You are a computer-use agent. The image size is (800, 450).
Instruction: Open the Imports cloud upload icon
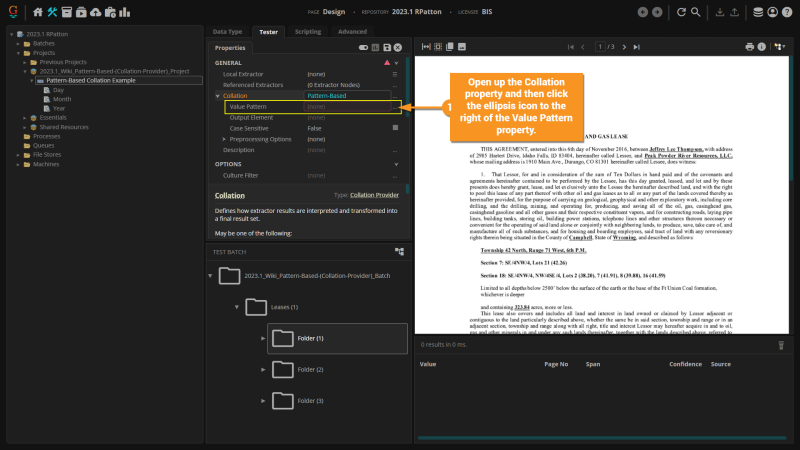point(95,12)
